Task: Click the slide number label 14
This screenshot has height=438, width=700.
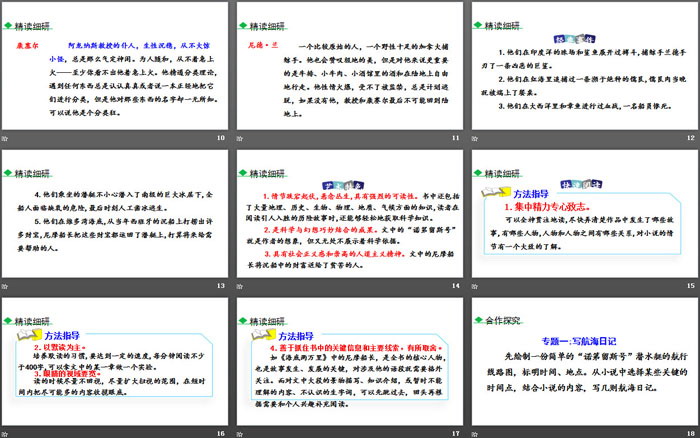Action: 456,286
